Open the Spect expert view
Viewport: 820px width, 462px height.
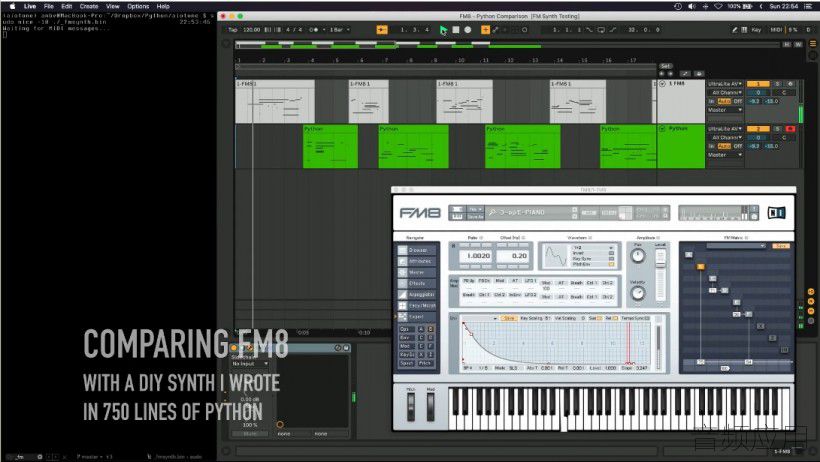click(x=406, y=363)
